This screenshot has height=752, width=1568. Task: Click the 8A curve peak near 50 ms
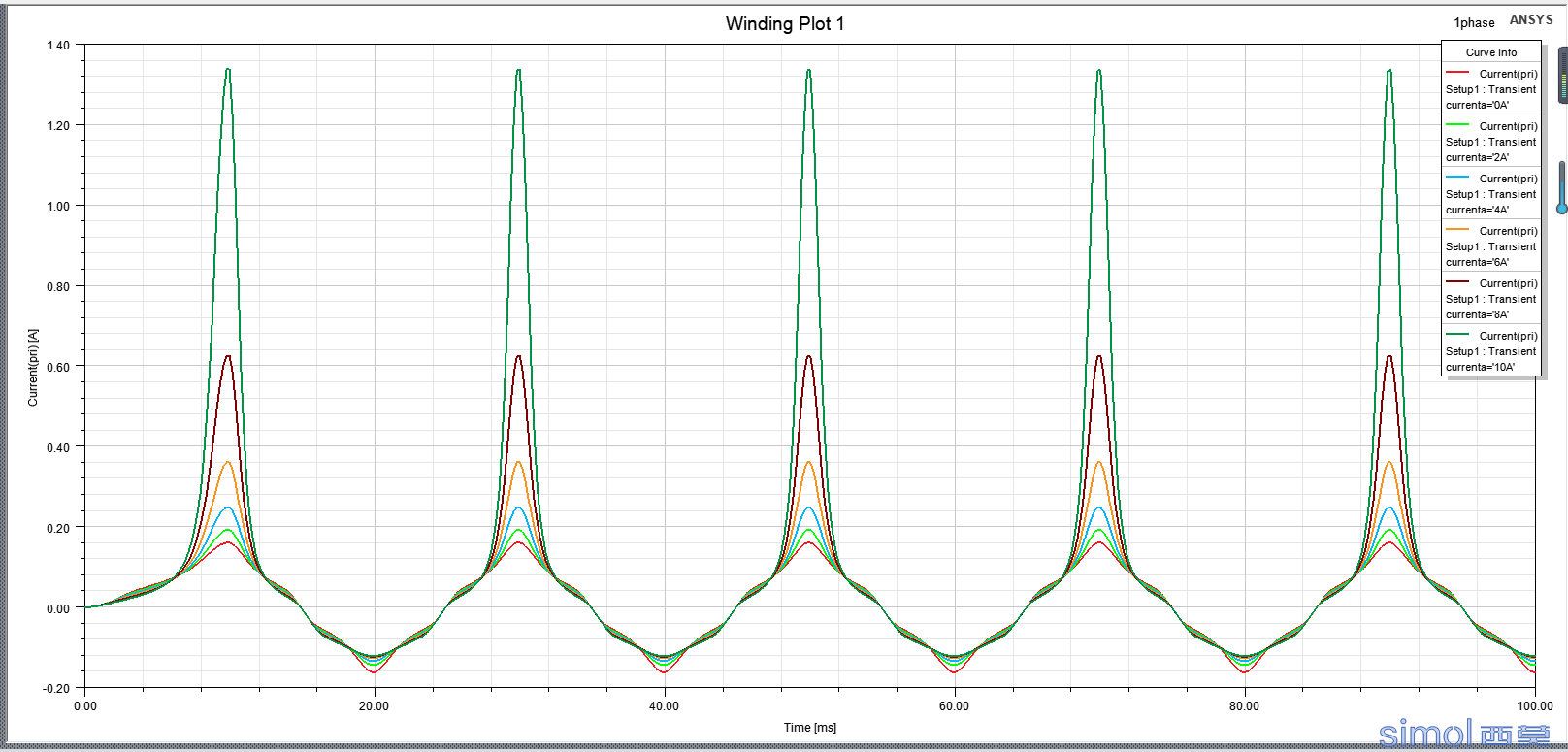coord(808,356)
